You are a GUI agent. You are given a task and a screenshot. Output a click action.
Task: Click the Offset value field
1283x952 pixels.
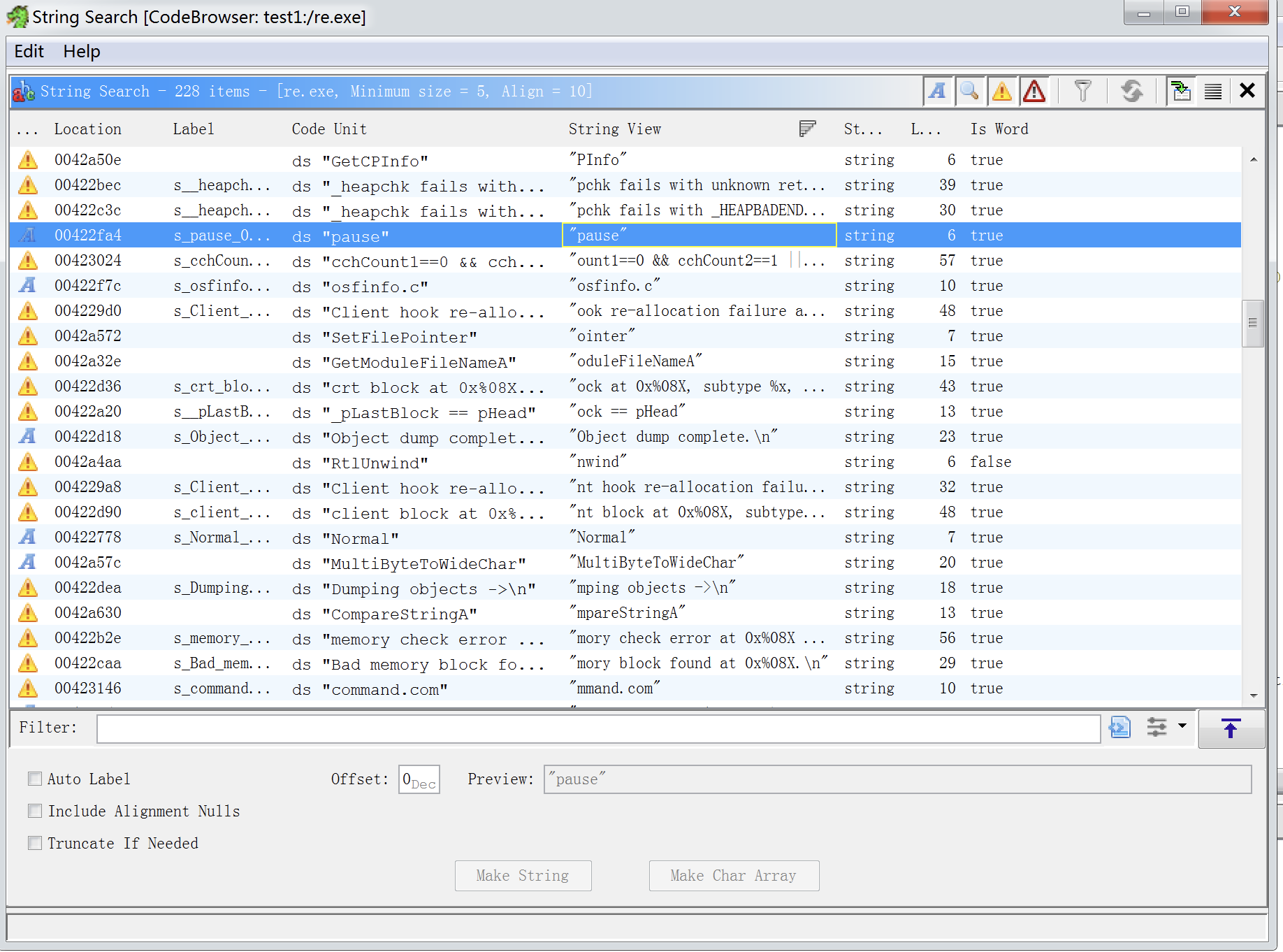click(x=419, y=779)
